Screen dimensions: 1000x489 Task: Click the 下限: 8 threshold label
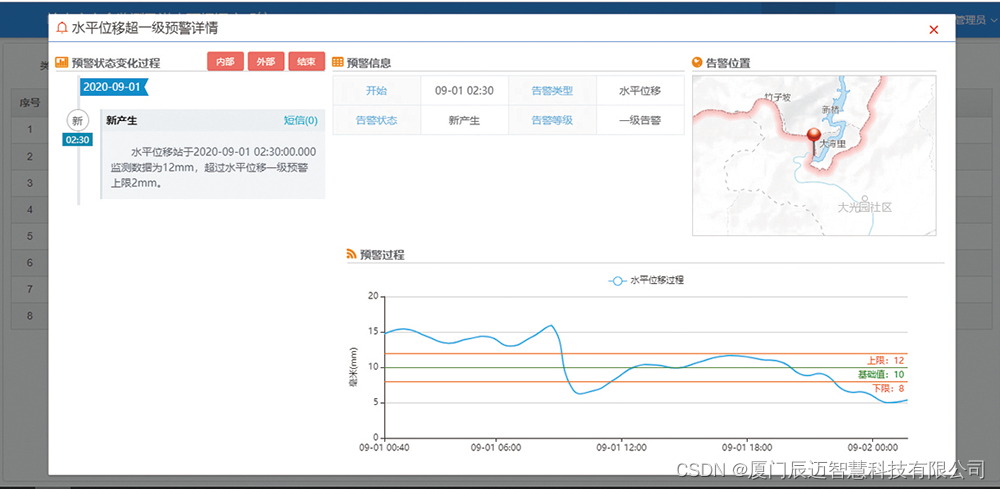click(x=888, y=388)
